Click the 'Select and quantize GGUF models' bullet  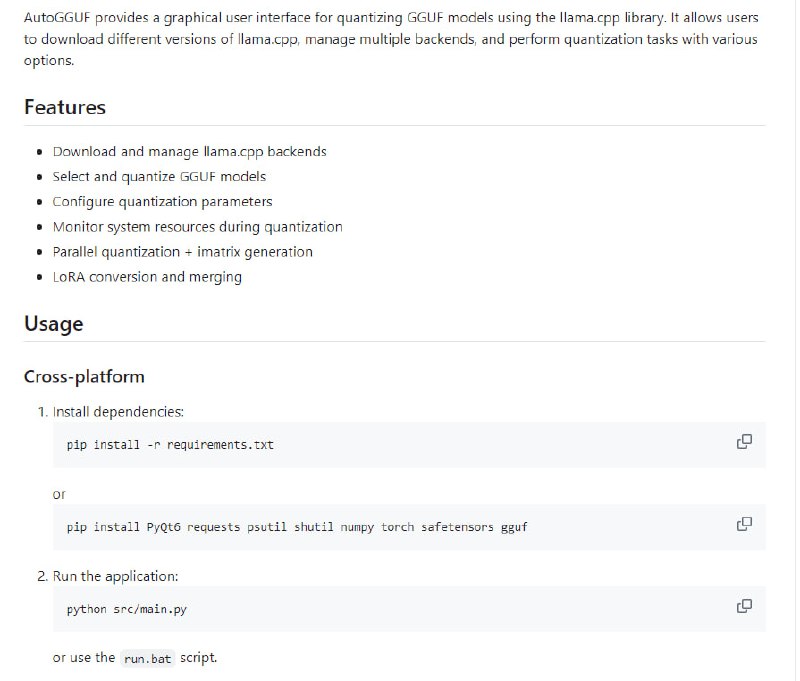pyautogui.click(x=159, y=177)
